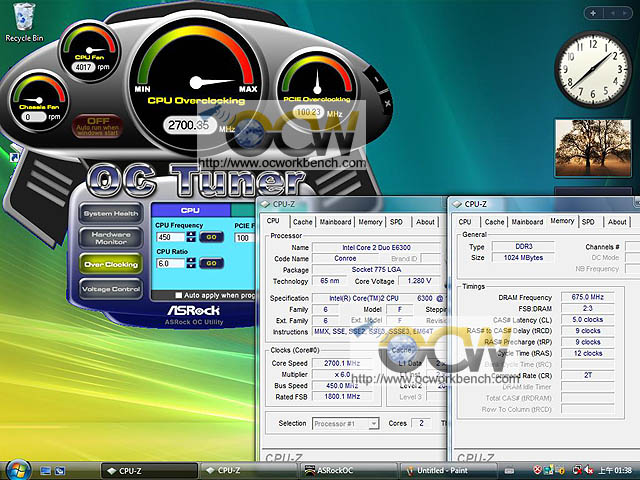Click the Package value Socket 775 LGA
Image resolution: width=640 pixels, height=480 pixels.
pyautogui.click(x=376, y=269)
